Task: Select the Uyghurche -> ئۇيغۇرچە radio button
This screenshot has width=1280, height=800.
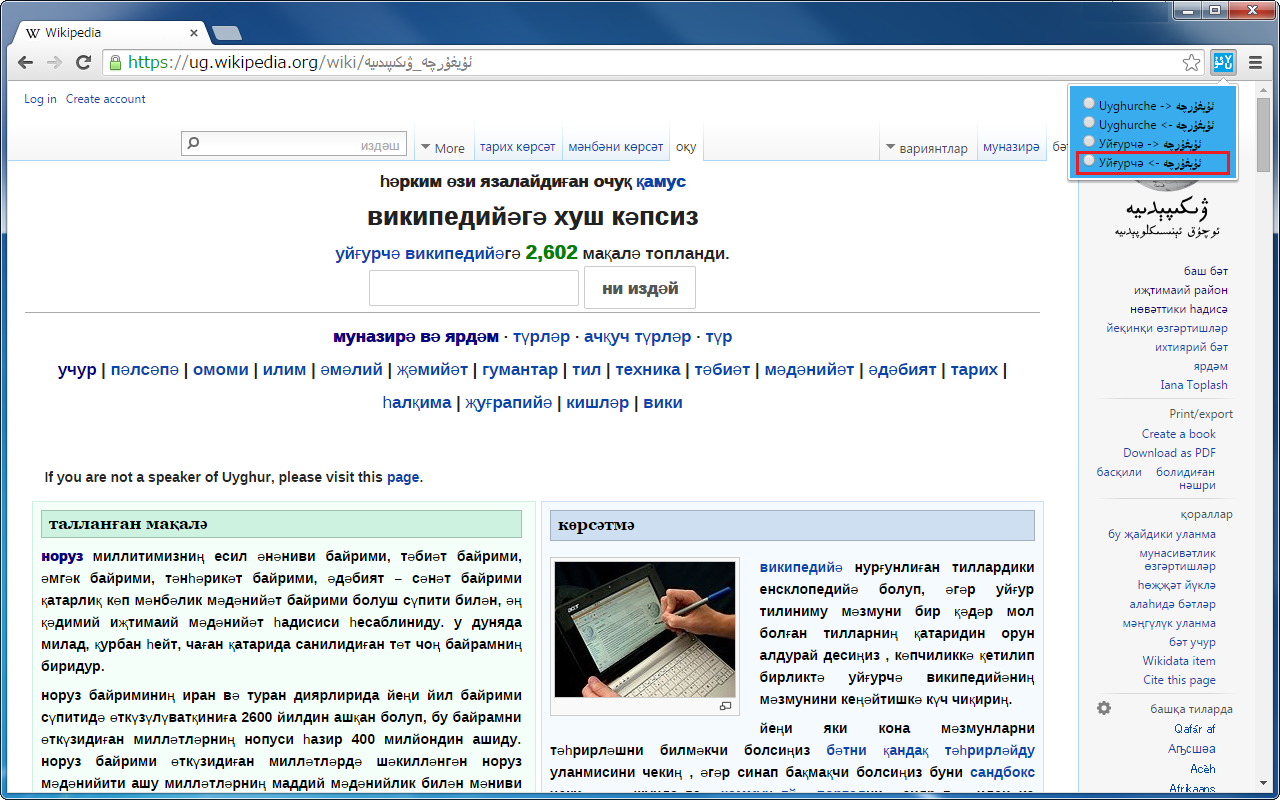Action: click(1088, 104)
